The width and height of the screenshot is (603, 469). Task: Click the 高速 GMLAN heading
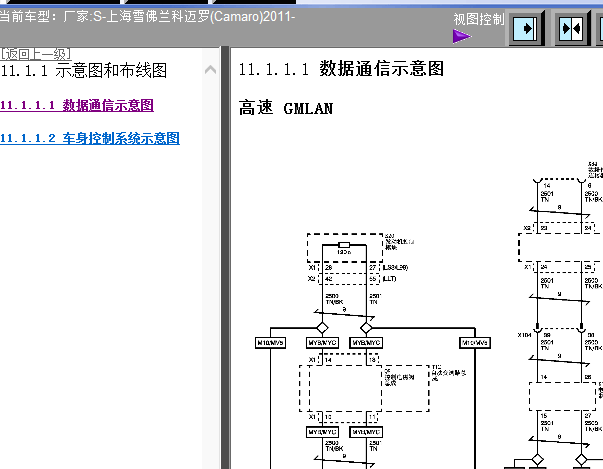286,108
